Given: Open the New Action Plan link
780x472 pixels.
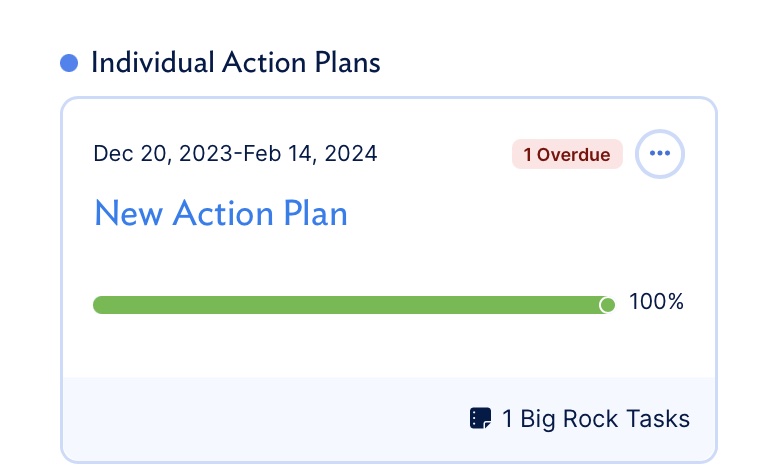Looking at the screenshot, I should pos(221,213).
